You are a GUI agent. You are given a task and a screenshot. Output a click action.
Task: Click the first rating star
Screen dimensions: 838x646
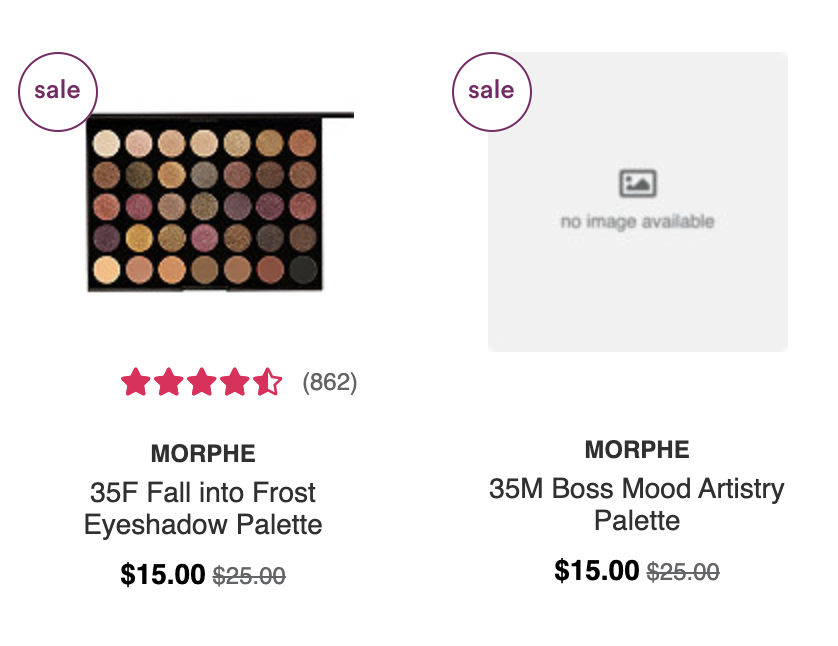(136, 382)
